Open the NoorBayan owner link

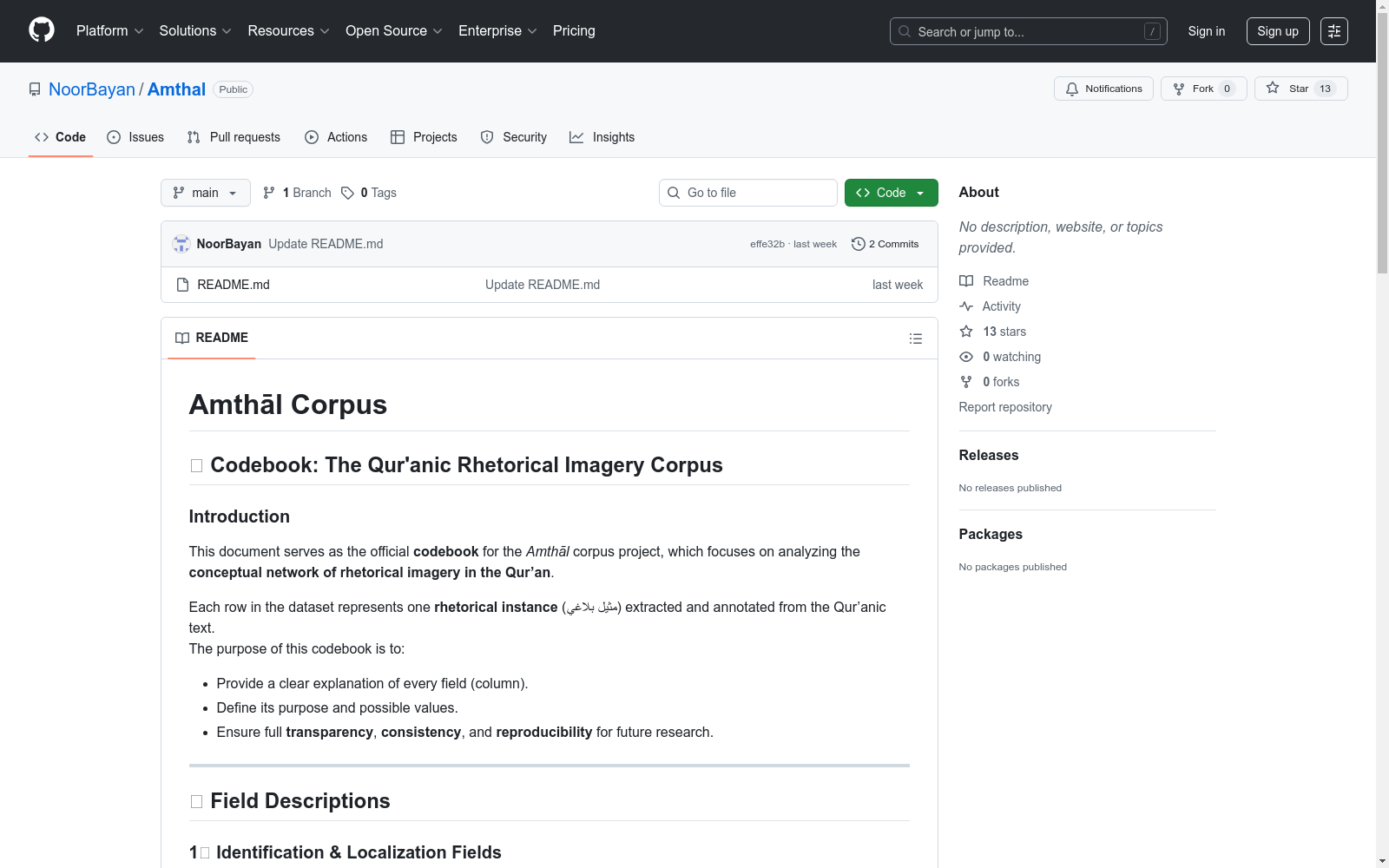click(x=92, y=89)
